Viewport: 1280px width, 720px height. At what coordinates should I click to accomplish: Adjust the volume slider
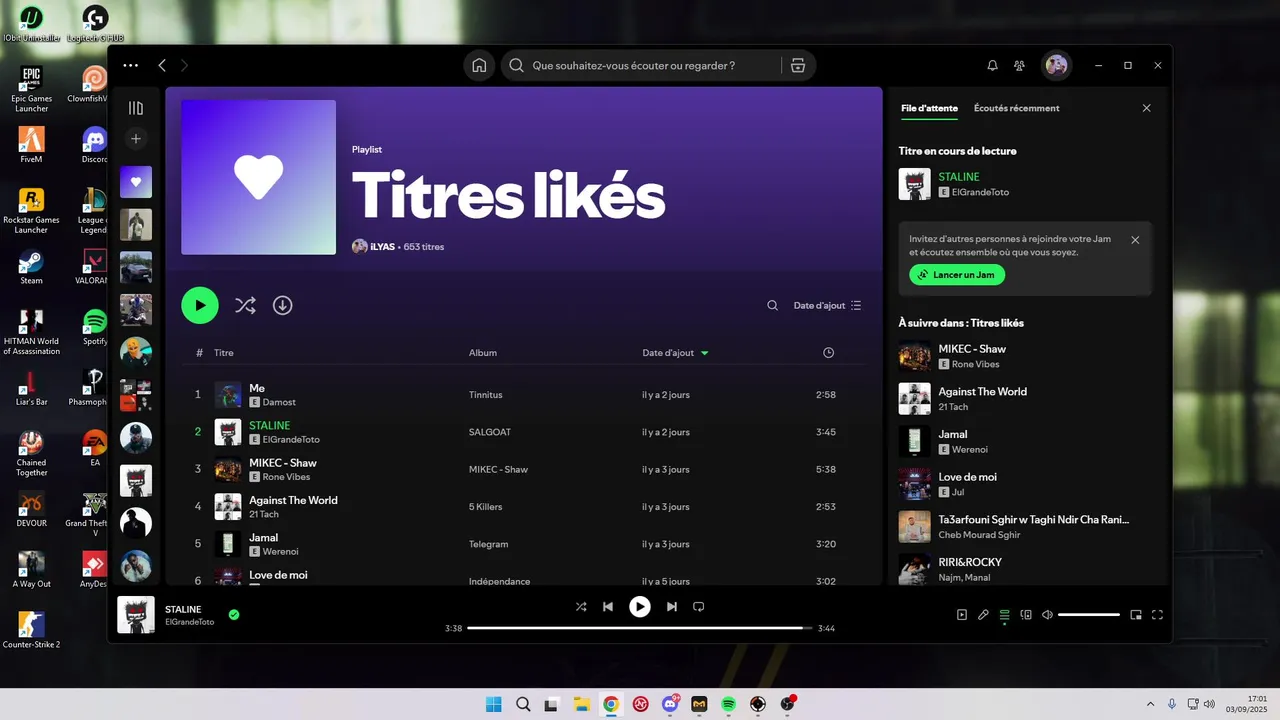pyautogui.click(x=1089, y=615)
